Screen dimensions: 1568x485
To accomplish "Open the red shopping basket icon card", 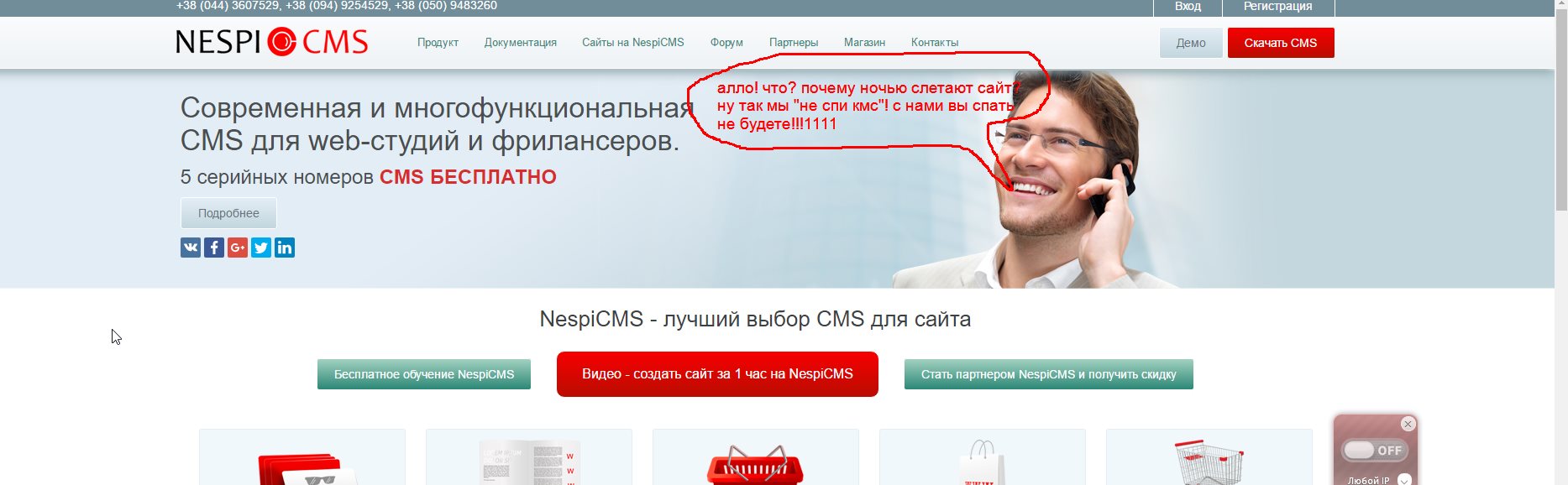I will coord(755,457).
